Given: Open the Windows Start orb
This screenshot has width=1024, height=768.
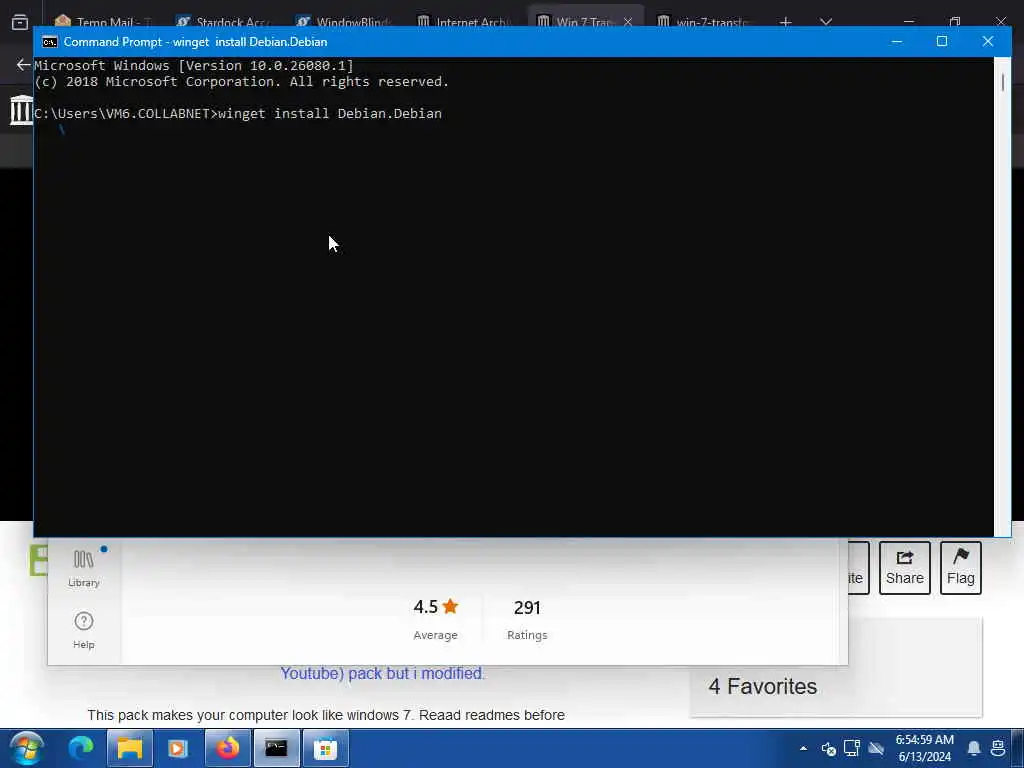Looking at the screenshot, I should pyautogui.click(x=26, y=748).
